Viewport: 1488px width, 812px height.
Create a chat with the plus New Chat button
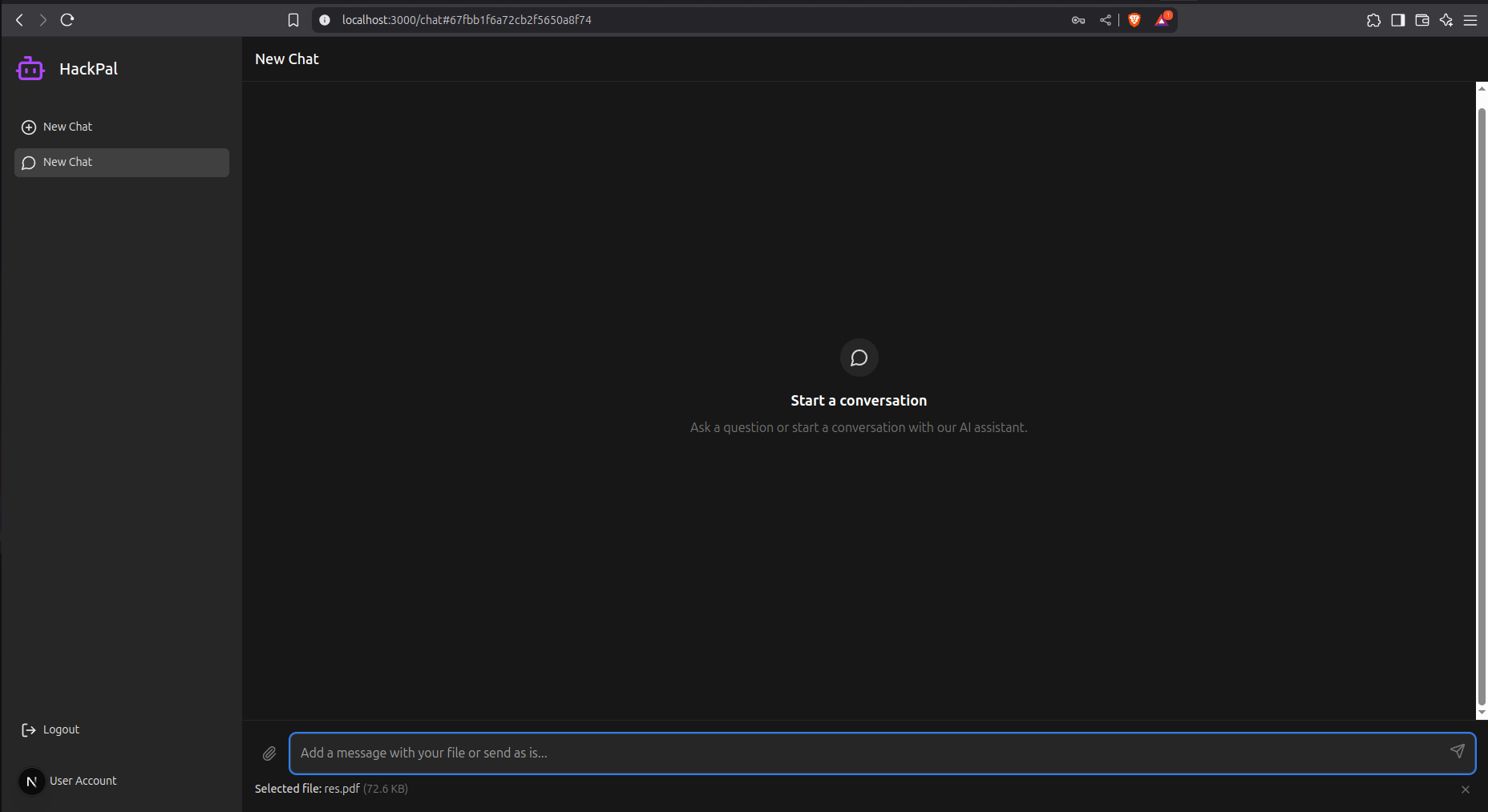(122, 127)
